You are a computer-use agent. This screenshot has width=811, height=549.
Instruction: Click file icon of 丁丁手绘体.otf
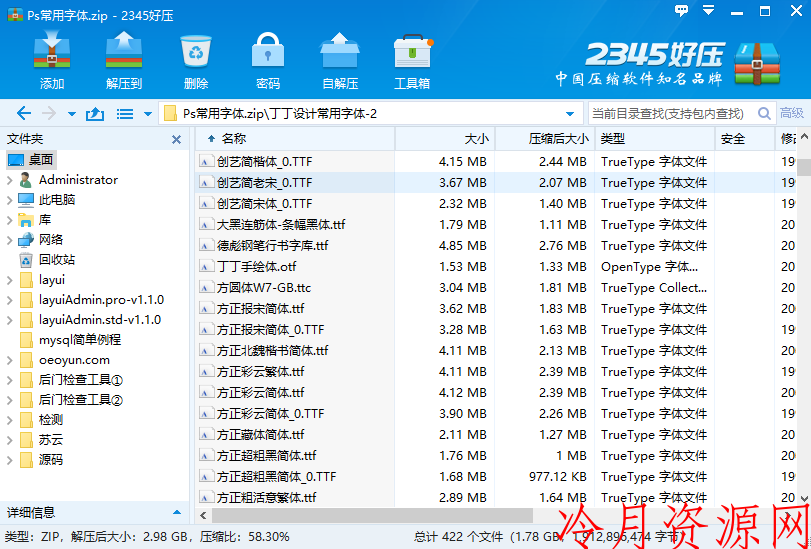(206, 267)
